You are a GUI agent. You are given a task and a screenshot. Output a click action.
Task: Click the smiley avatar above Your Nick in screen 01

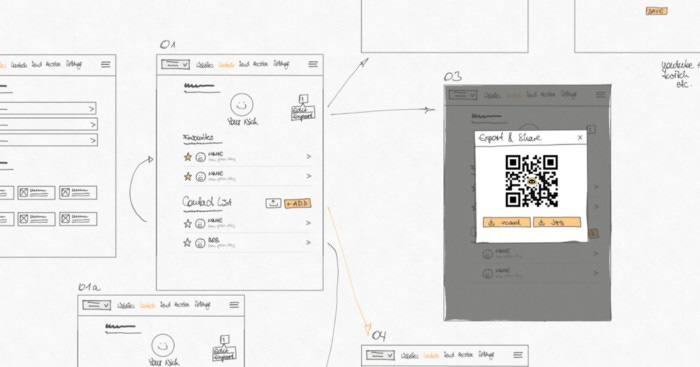tap(242, 104)
